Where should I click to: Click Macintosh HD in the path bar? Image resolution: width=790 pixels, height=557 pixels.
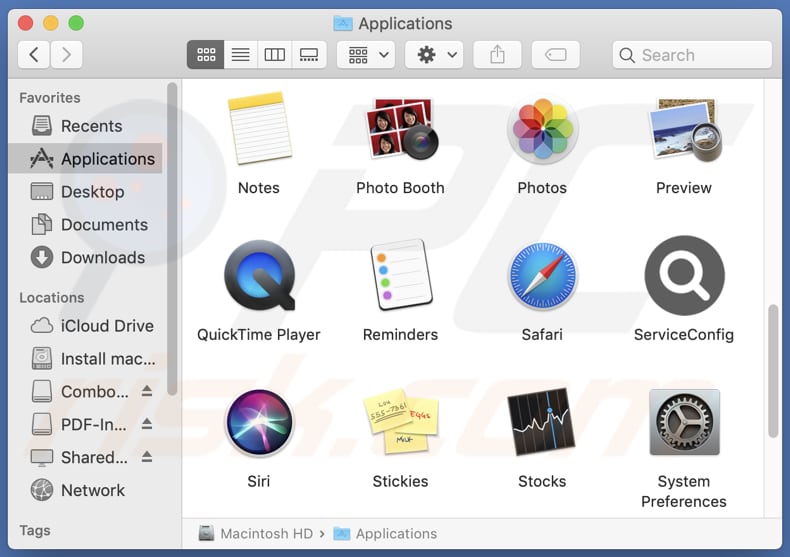tap(256, 533)
